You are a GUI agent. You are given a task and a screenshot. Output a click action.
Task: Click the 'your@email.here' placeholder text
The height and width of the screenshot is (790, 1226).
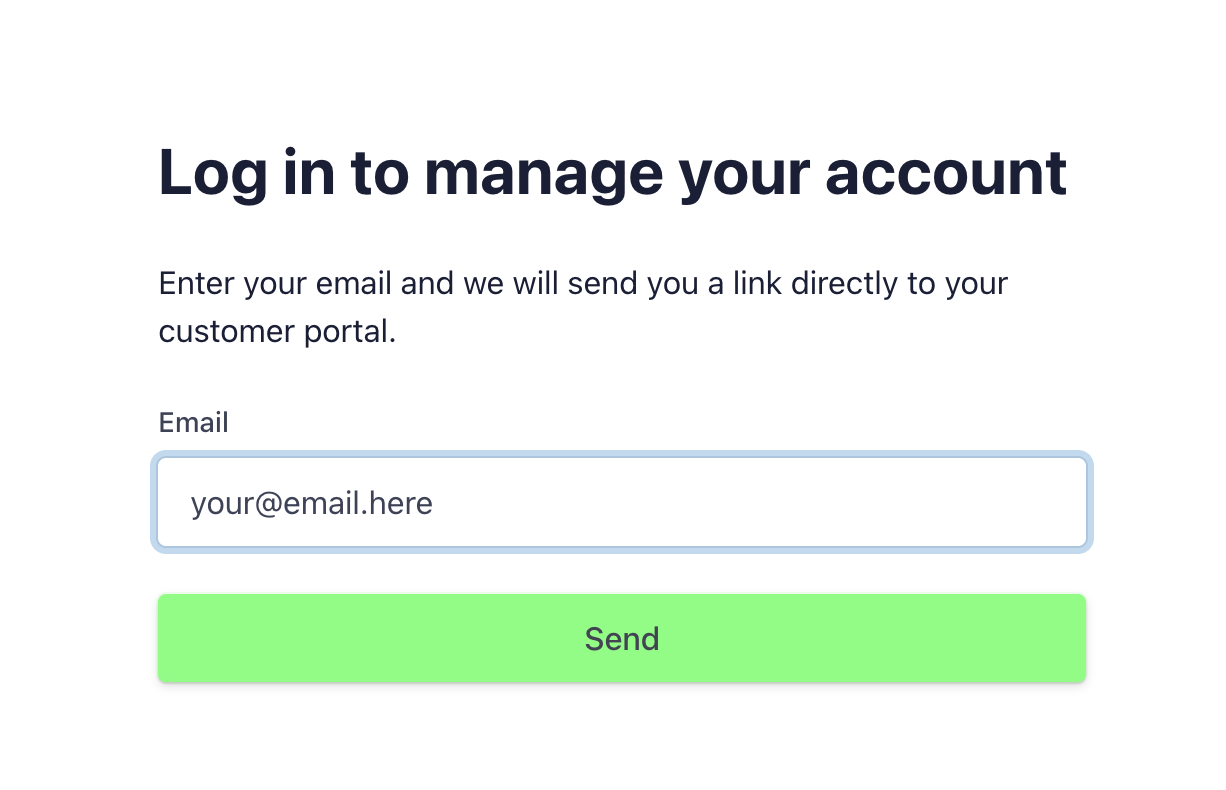(311, 502)
